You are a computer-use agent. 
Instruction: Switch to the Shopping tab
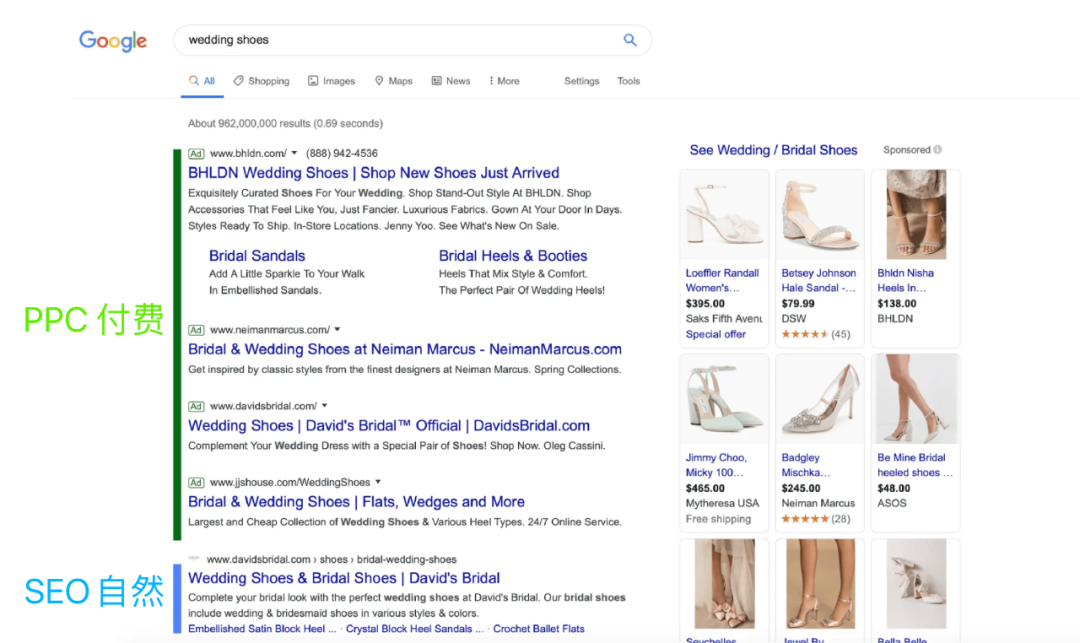(261, 81)
